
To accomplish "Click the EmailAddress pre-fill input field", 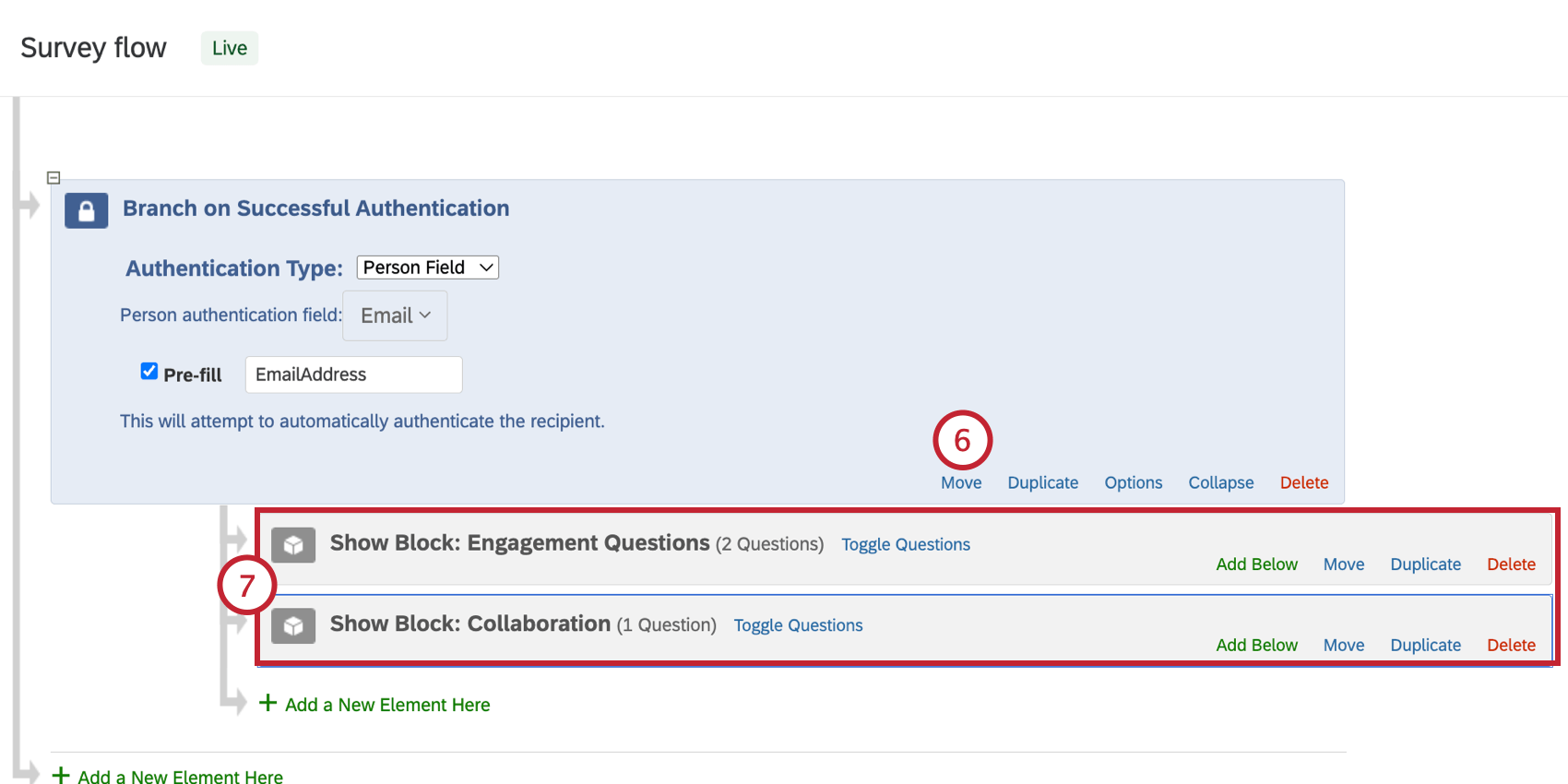I will point(353,374).
